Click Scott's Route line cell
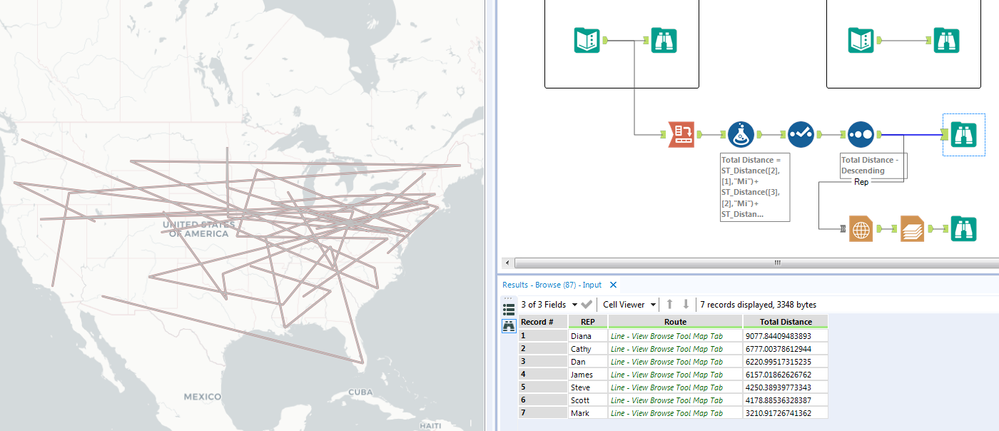999x431 pixels. (675, 400)
